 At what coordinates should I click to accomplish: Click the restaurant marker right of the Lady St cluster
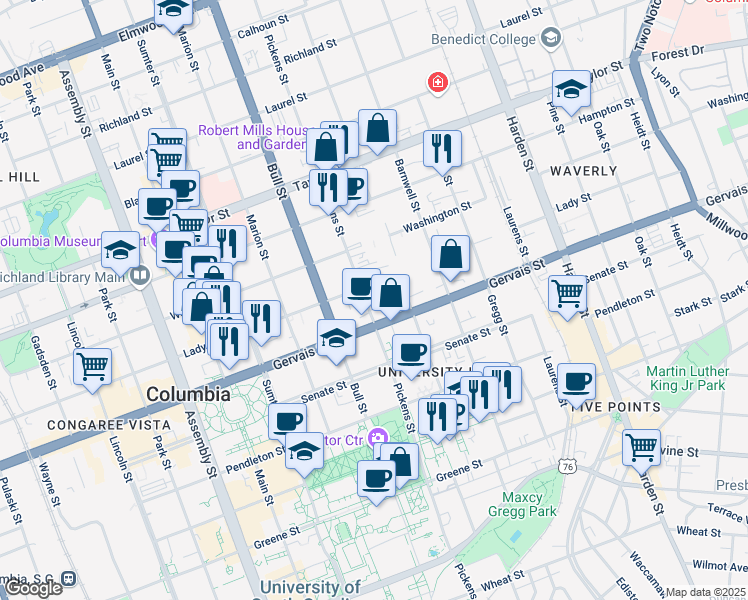tap(261, 322)
